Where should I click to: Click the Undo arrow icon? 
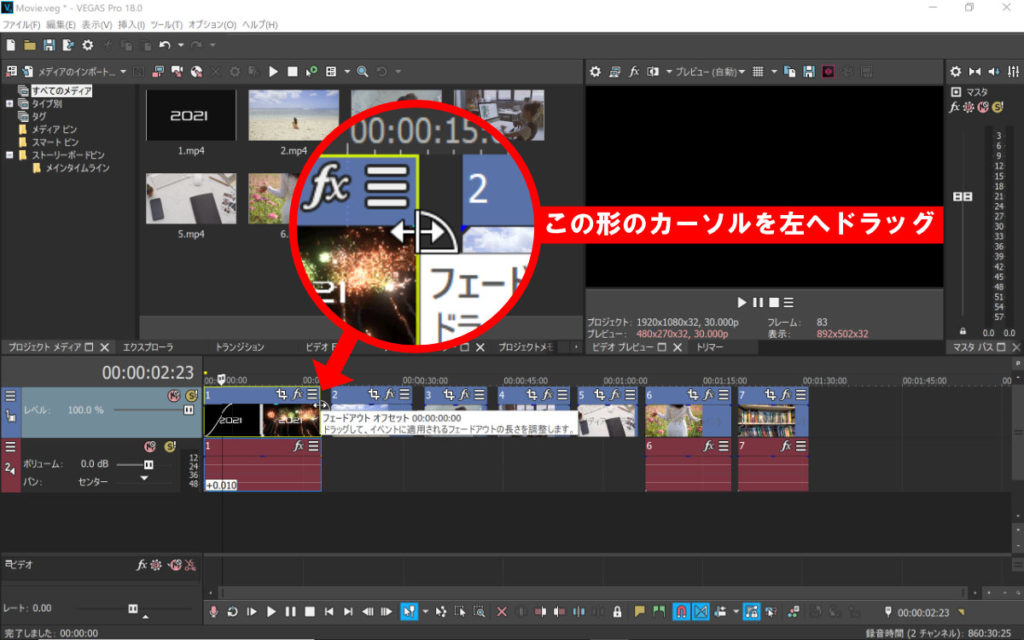[164, 45]
